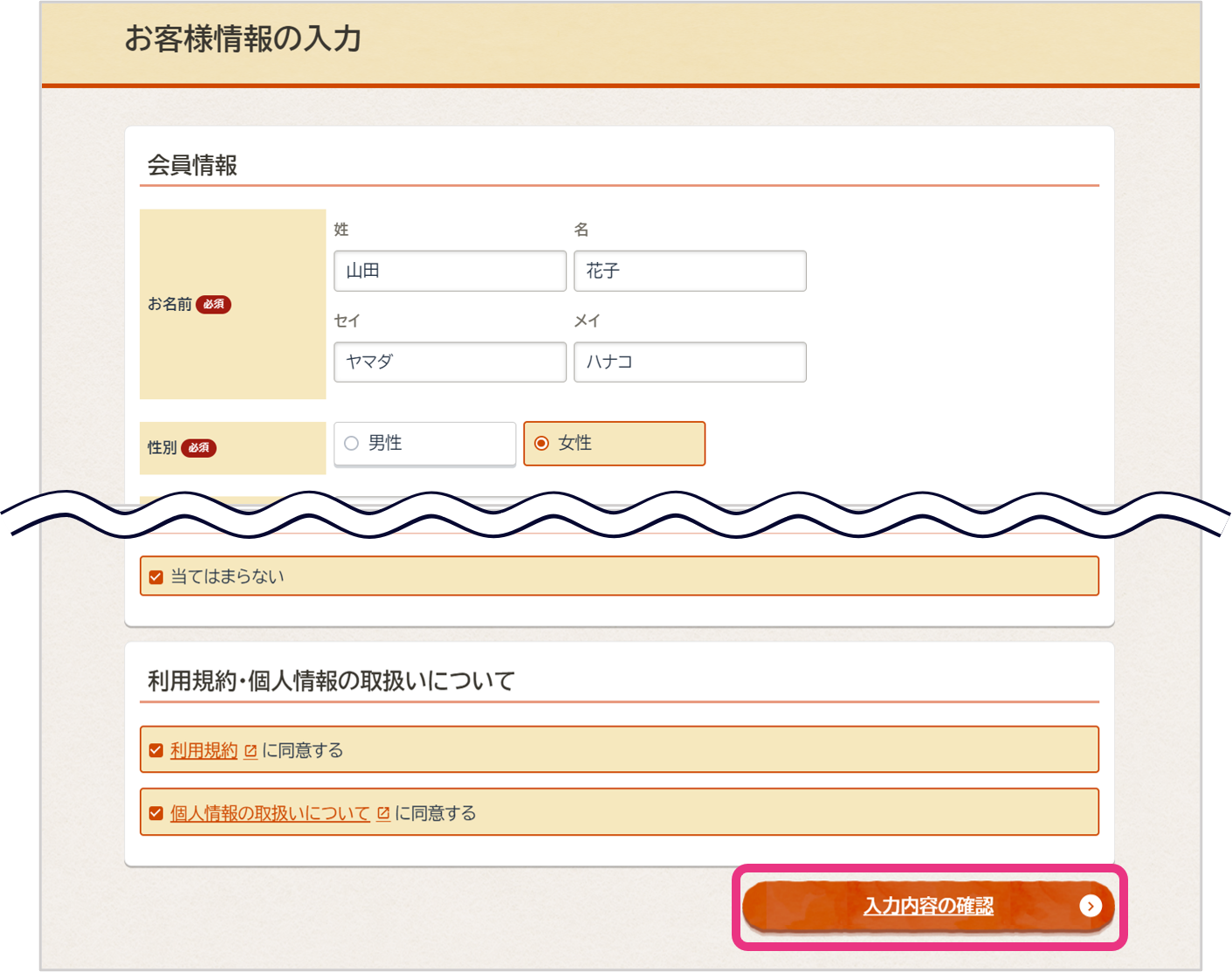
Task: Click the 必須 badge next to 性別
Action: (198, 448)
